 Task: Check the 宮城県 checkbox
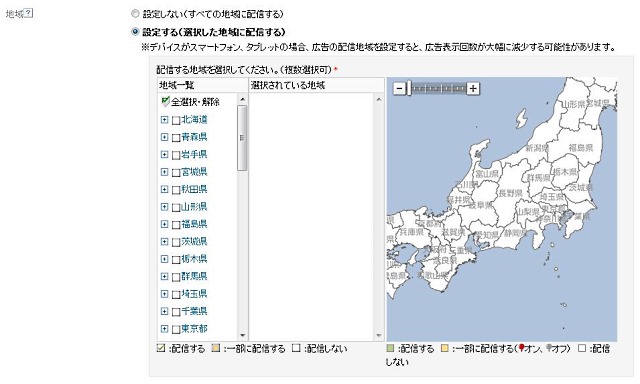coord(176,173)
